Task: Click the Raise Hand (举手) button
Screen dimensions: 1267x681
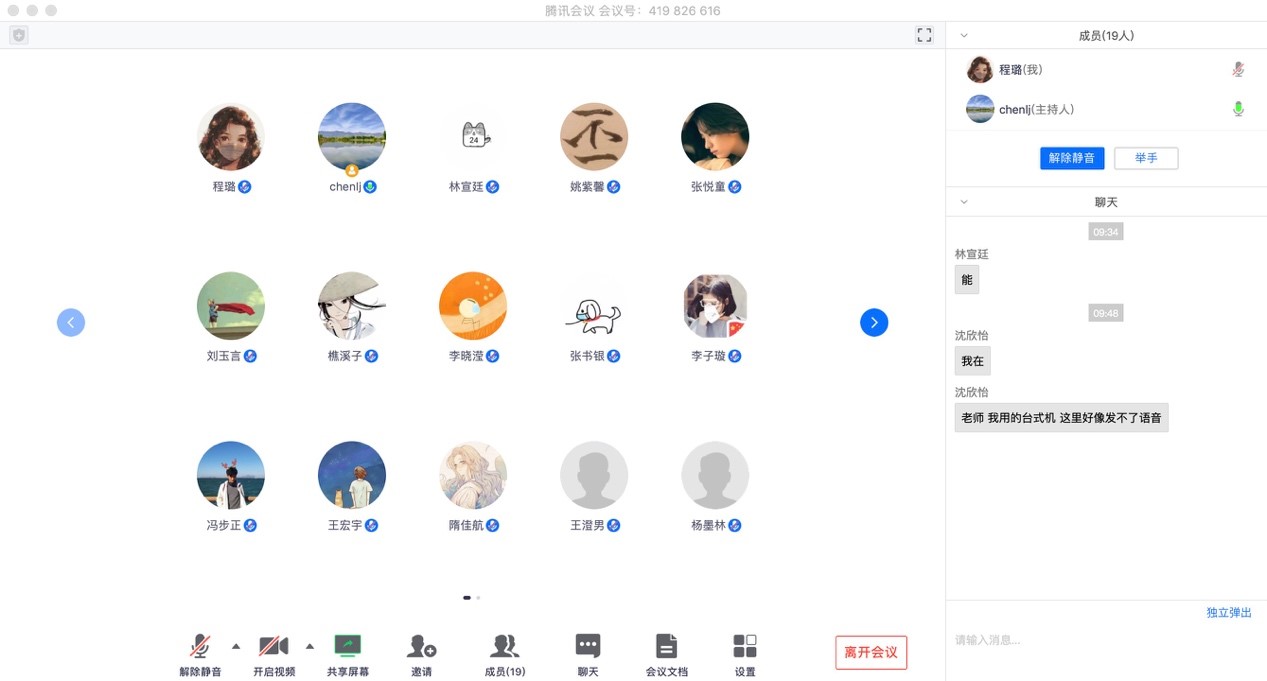Action: coord(1146,158)
